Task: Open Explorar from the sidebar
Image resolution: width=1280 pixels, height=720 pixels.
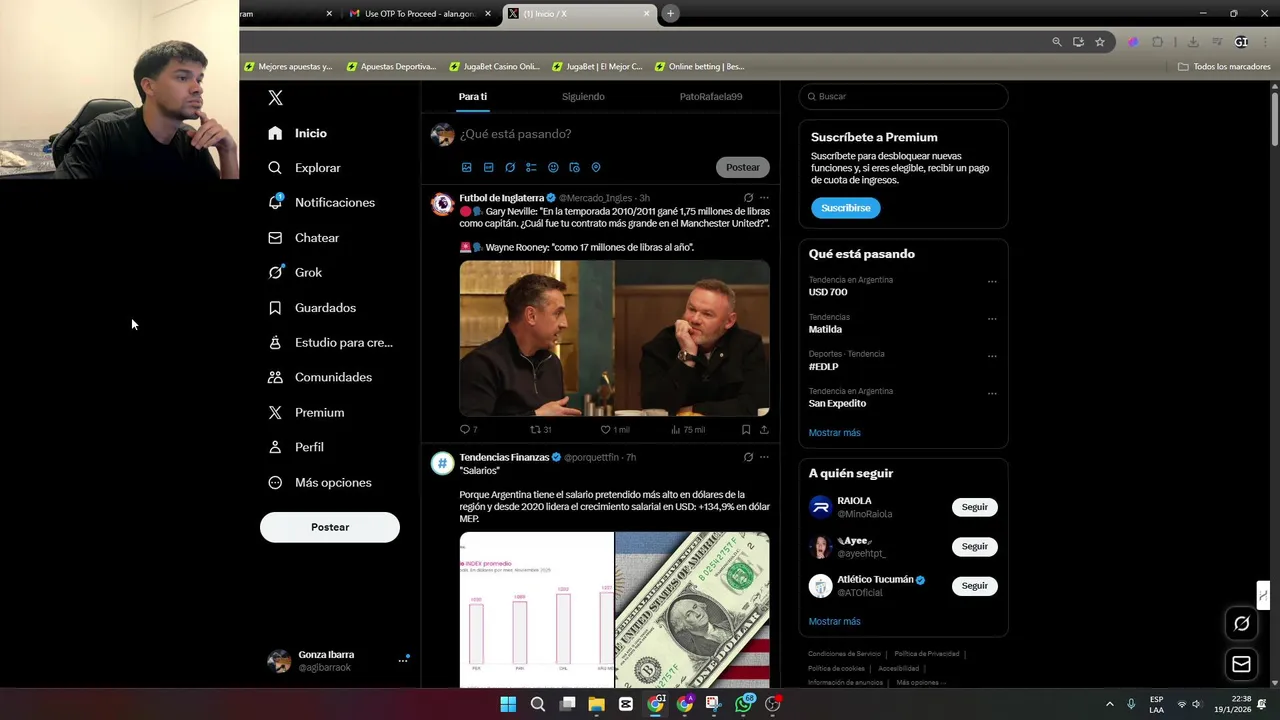Action: click(x=305, y=168)
